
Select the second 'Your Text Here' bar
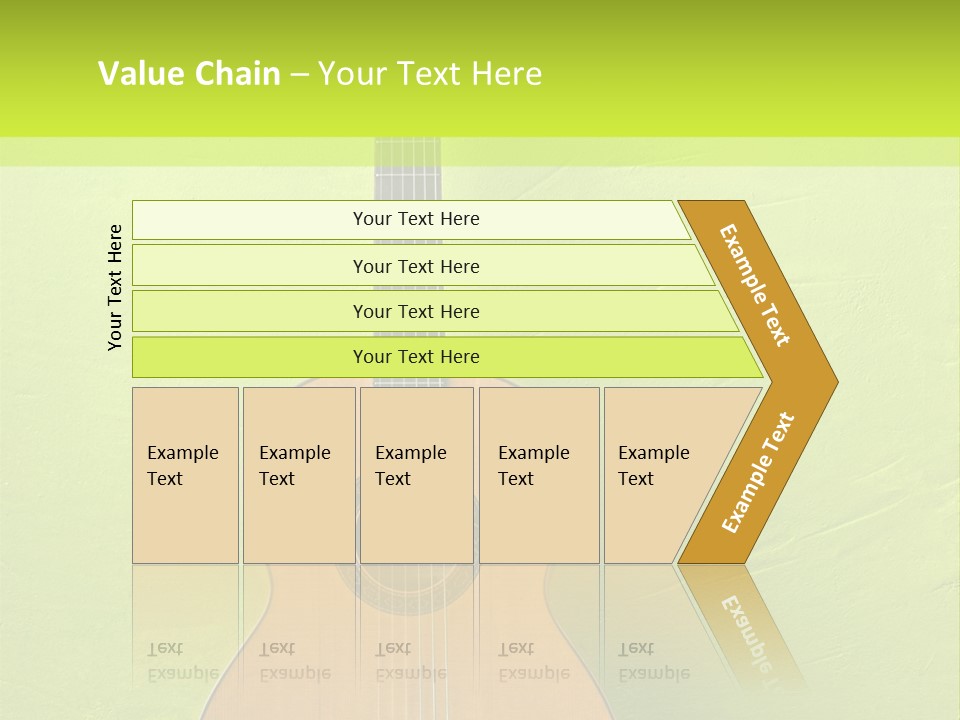[x=422, y=265]
